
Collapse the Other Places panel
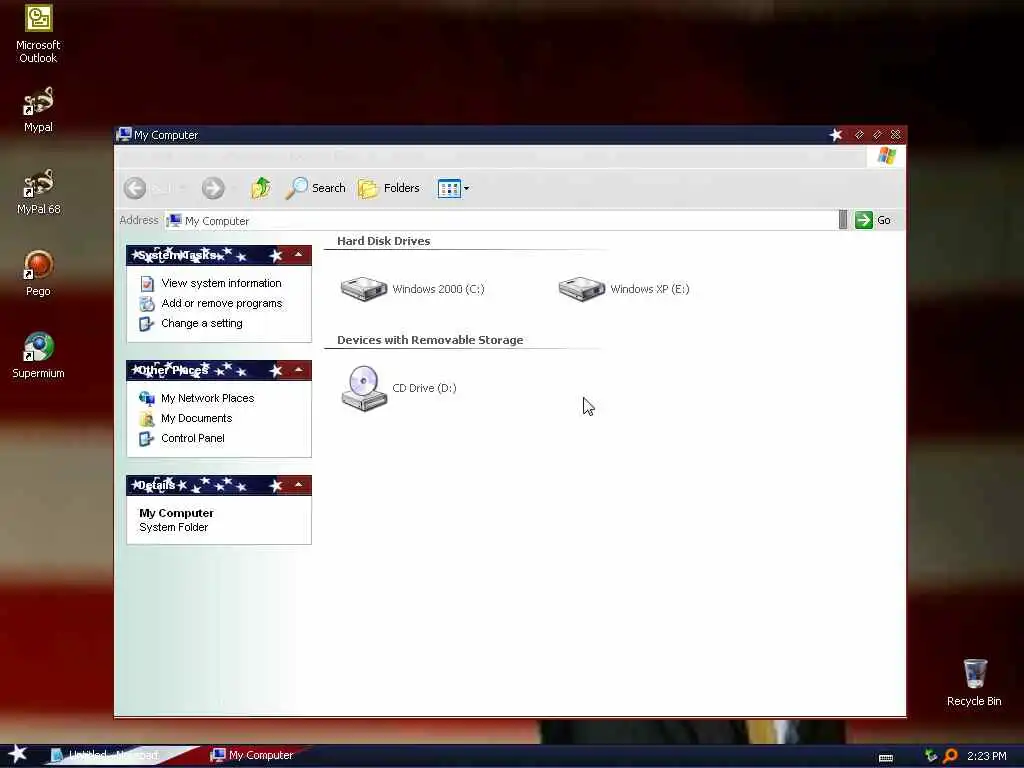(298, 370)
